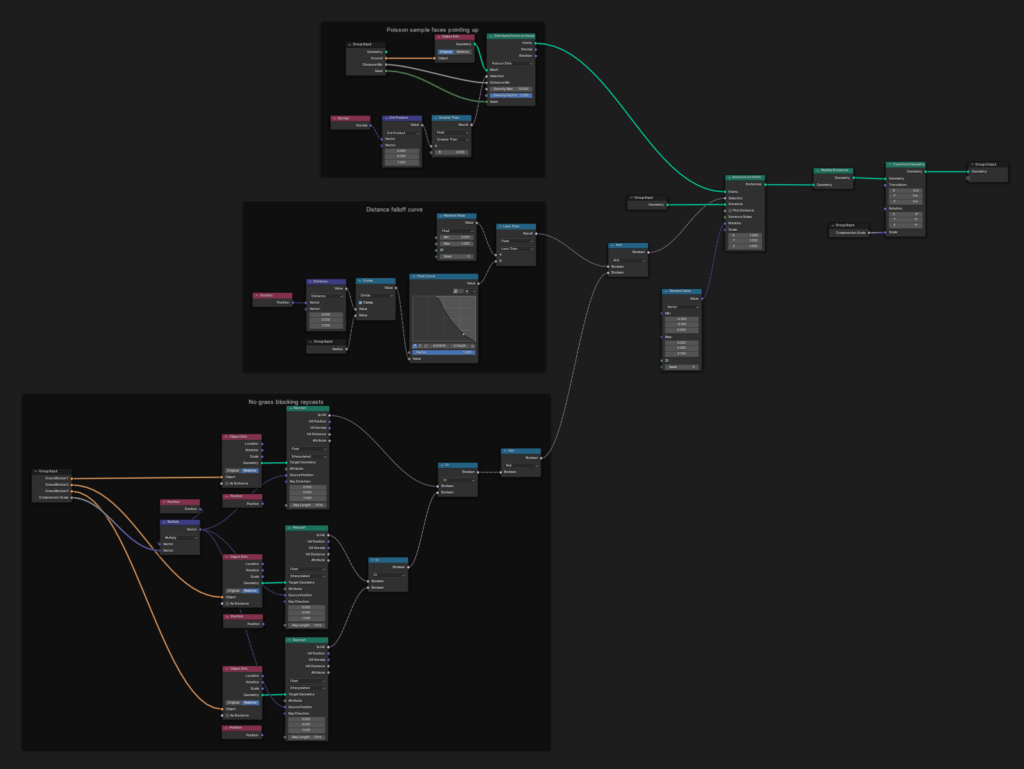The width and height of the screenshot is (1024, 769).
Task: Open the Float Curve tools dropdown
Action: [473, 291]
